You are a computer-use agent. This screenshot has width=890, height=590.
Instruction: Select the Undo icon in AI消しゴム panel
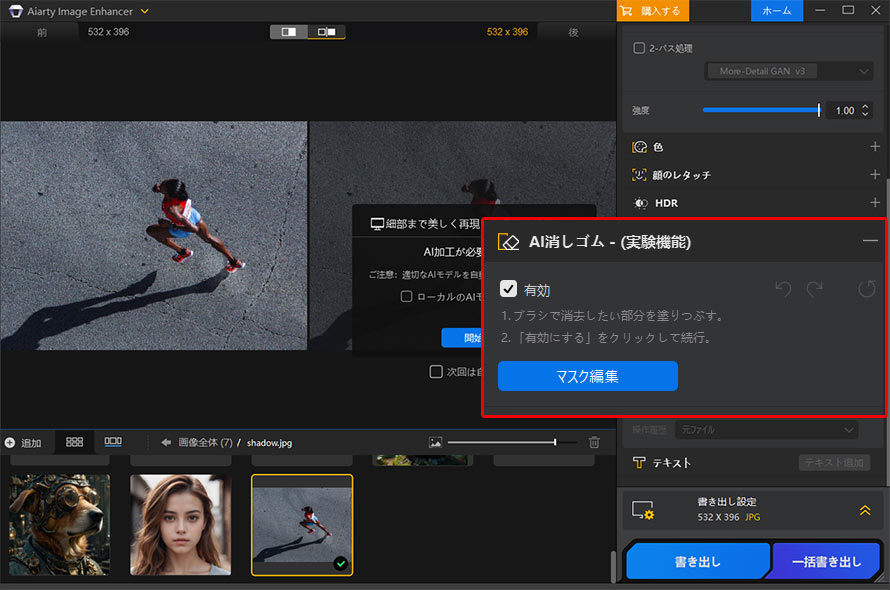click(x=783, y=289)
